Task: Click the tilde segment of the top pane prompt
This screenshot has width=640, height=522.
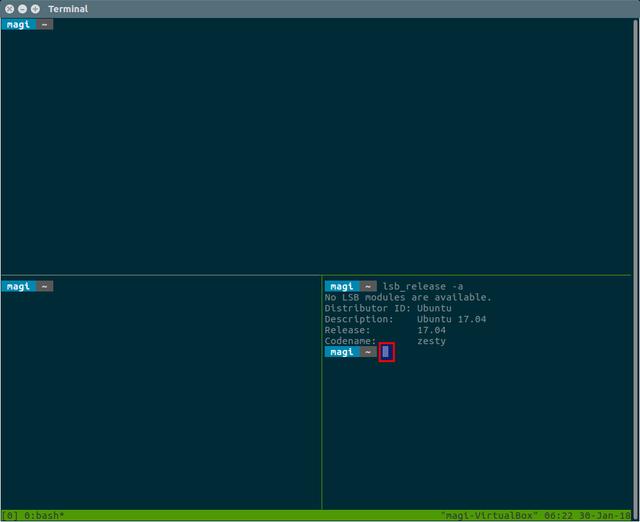Action: 44,24
